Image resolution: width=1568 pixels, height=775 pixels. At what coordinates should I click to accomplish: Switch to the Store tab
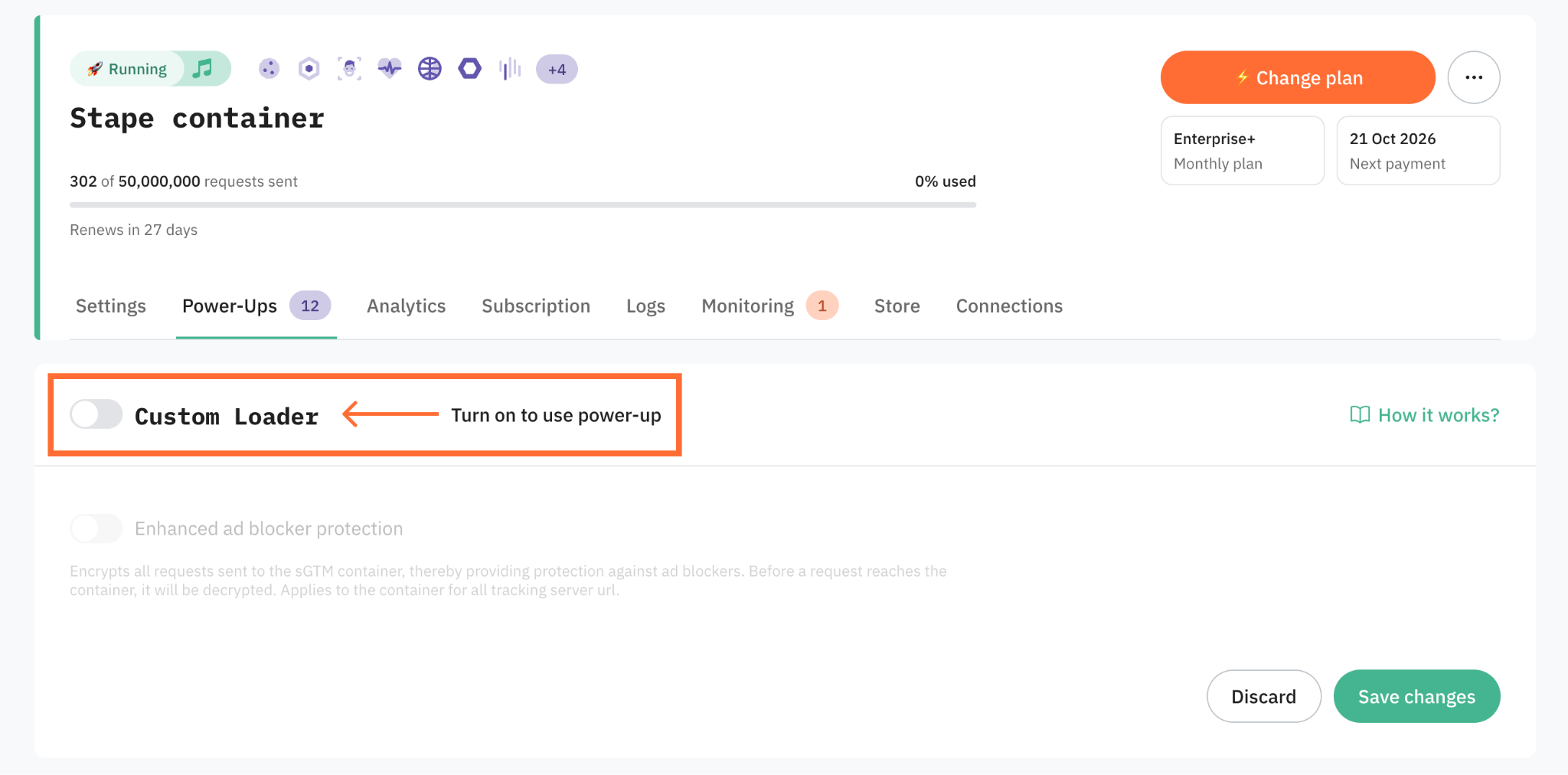(897, 306)
